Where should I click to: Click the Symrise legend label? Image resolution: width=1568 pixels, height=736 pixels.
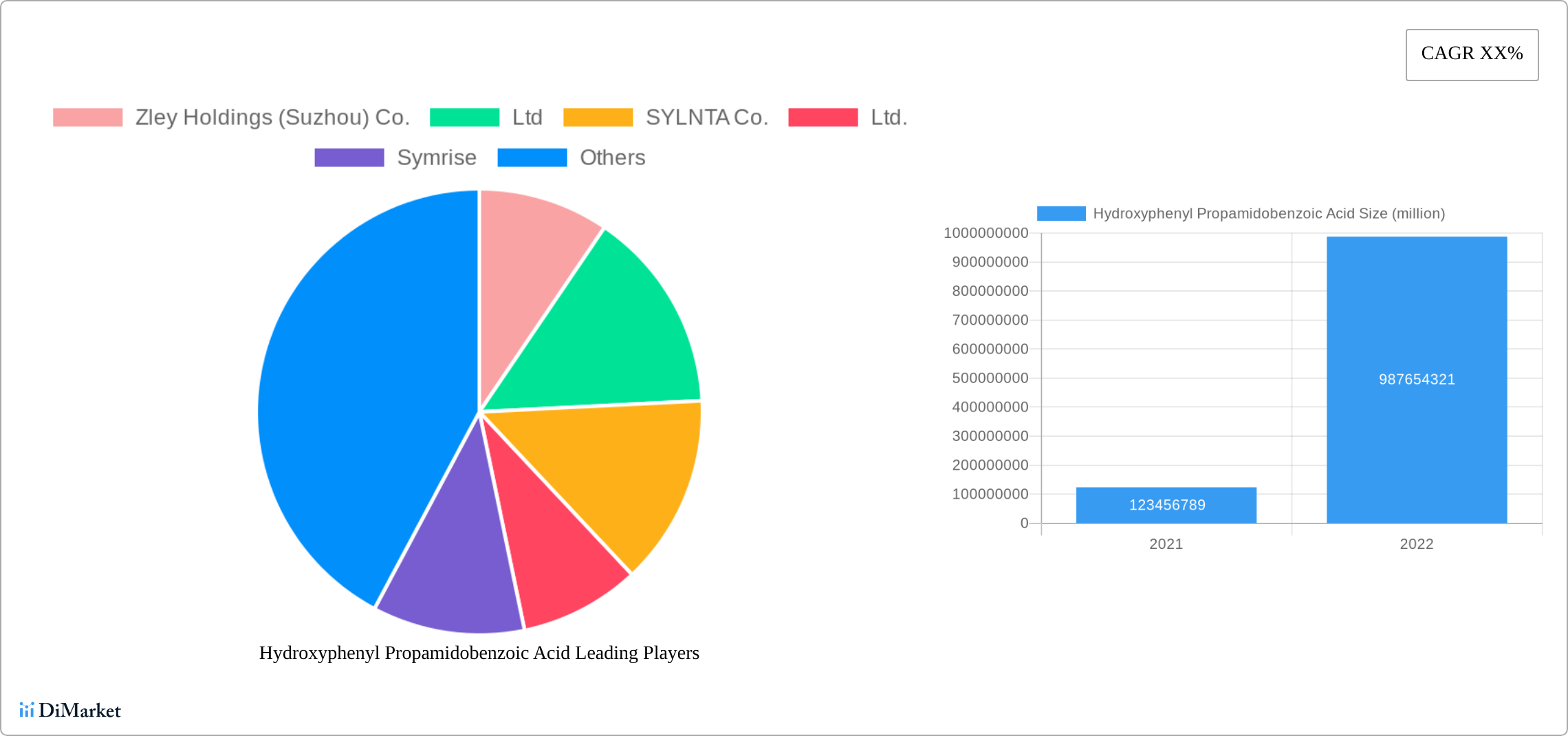coord(437,158)
